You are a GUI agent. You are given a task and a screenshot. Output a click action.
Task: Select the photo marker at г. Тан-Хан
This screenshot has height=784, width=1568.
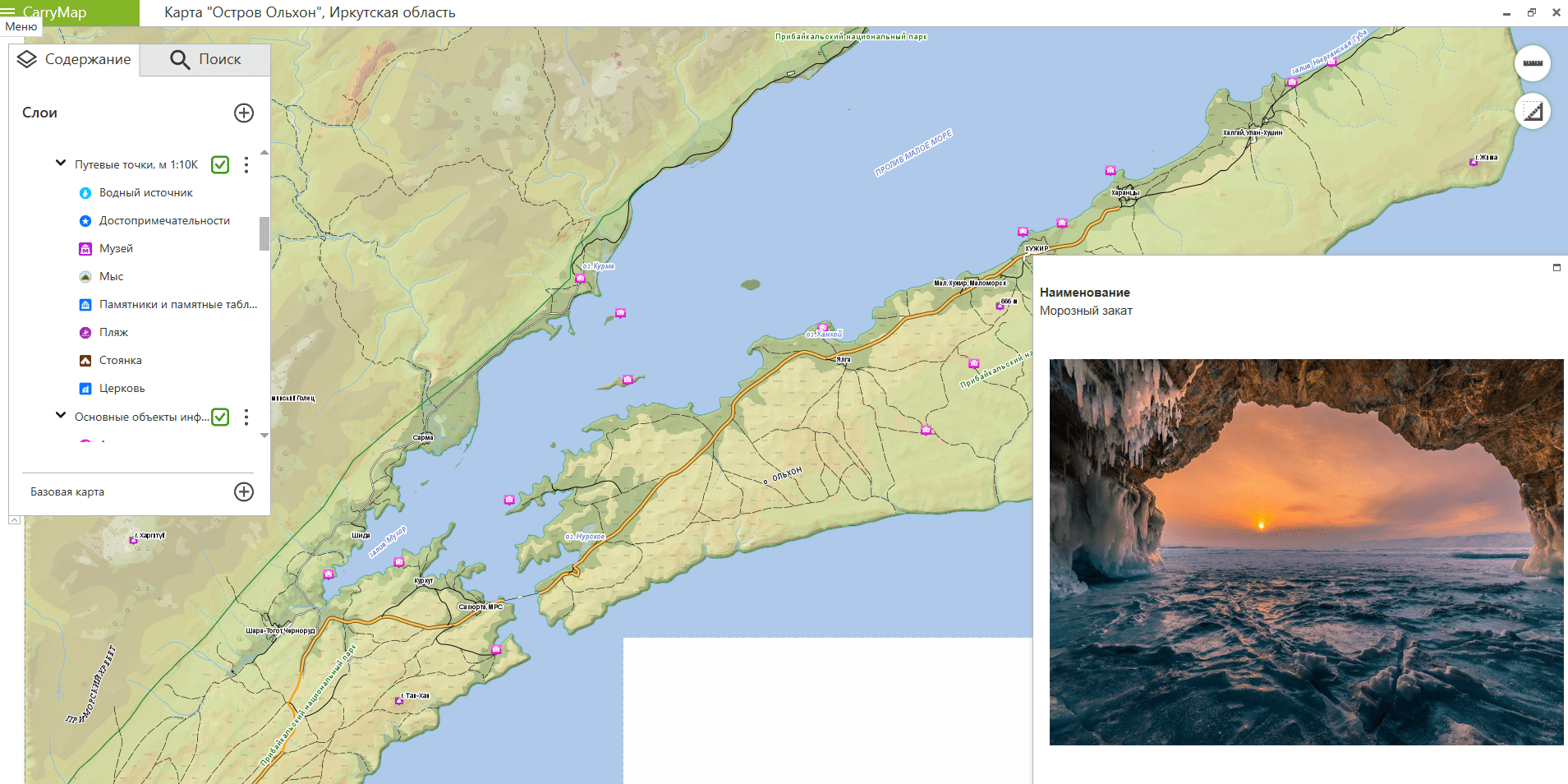point(399,700)
